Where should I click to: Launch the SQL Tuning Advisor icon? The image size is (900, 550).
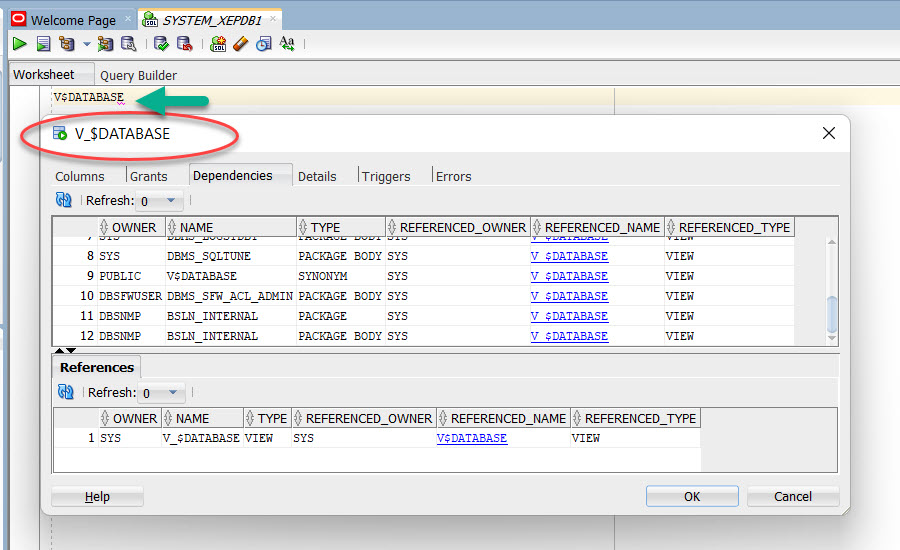129,44
